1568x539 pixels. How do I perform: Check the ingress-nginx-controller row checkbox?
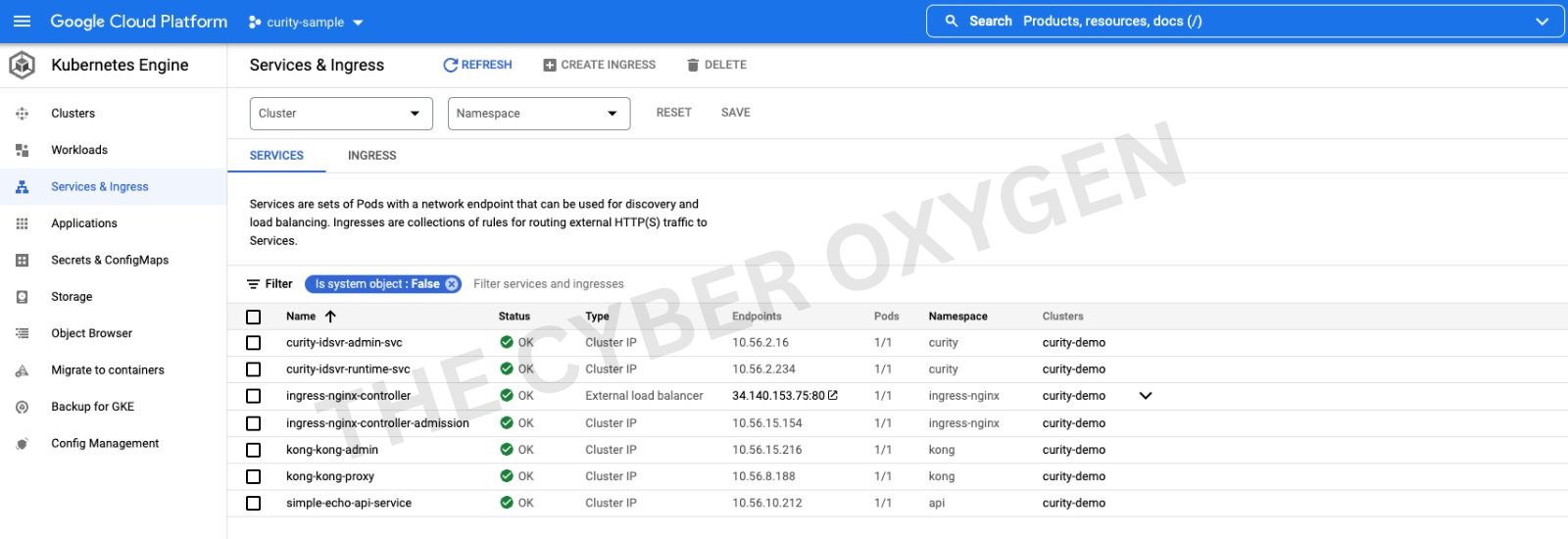(x=254, y=396)
